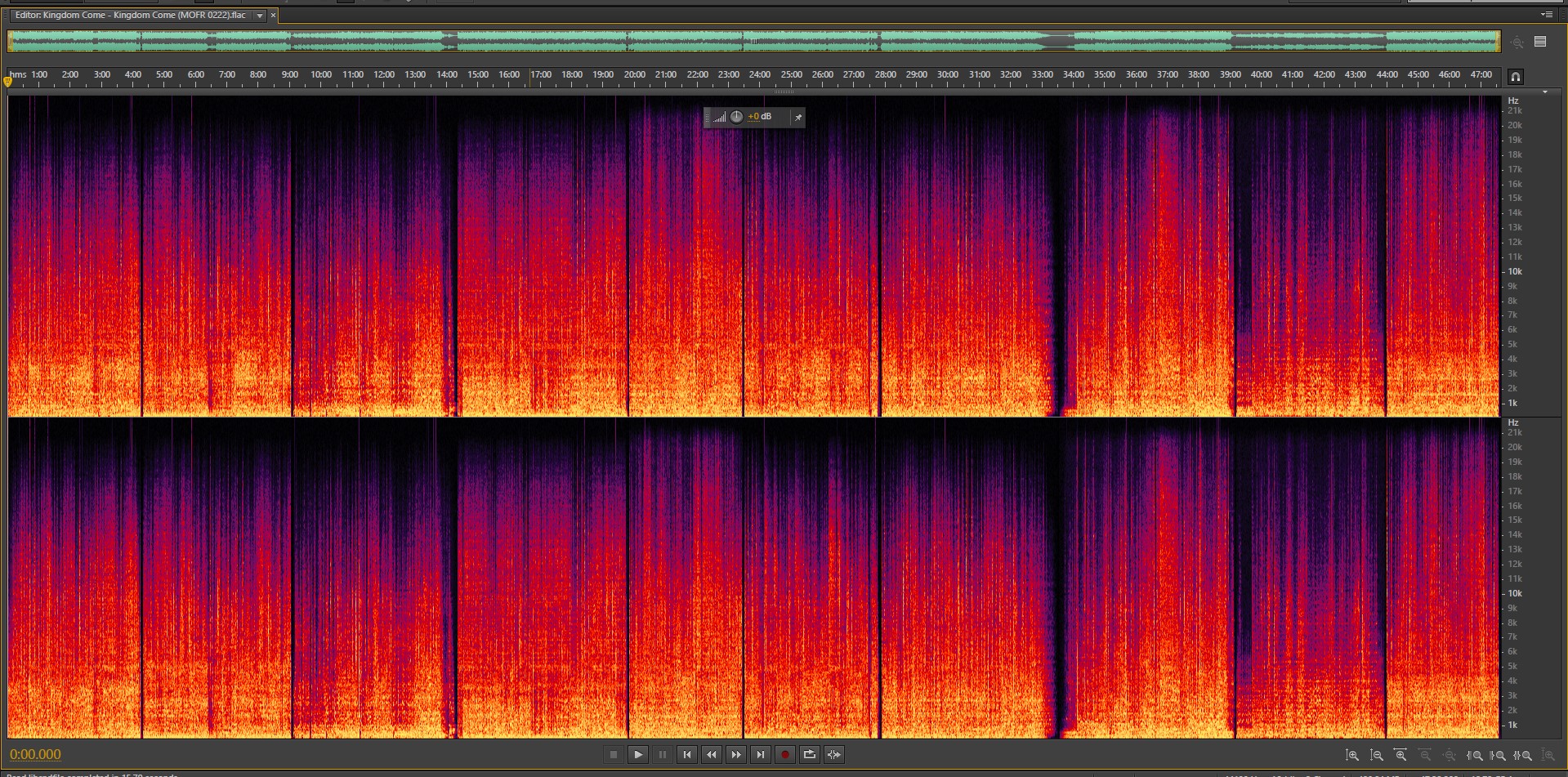Click Zoom to Selection icon
This screenshot has height=777, width=1568.
click(x=1523, y=756)
